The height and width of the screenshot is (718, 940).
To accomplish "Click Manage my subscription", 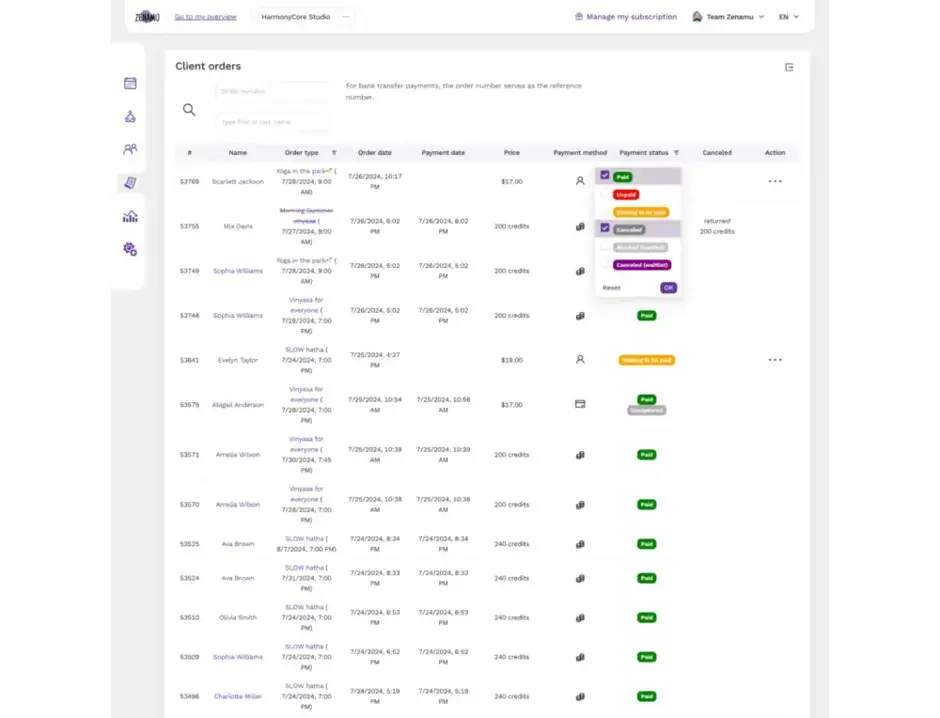I will point(625,17).
